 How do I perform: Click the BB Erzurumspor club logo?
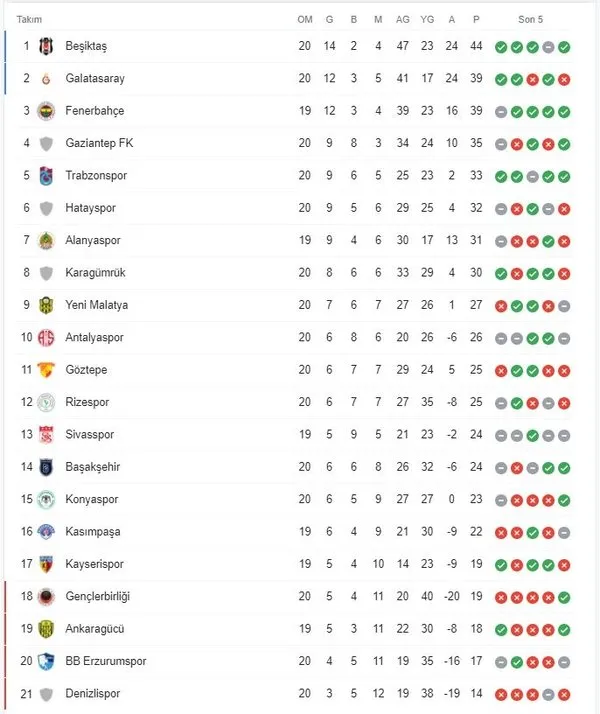click(x=45, y=661)
